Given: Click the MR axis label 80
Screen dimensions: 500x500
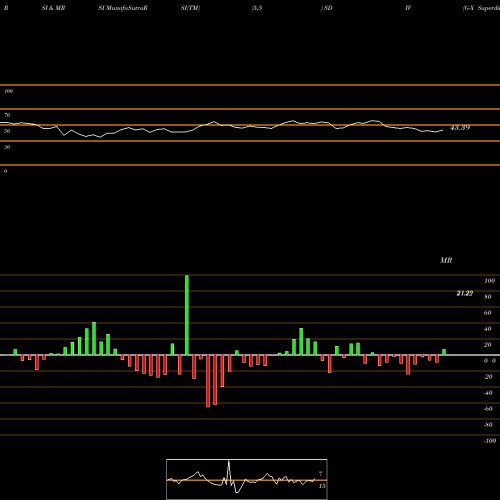Looking at the screenshot, I should (x=488, y=297).
